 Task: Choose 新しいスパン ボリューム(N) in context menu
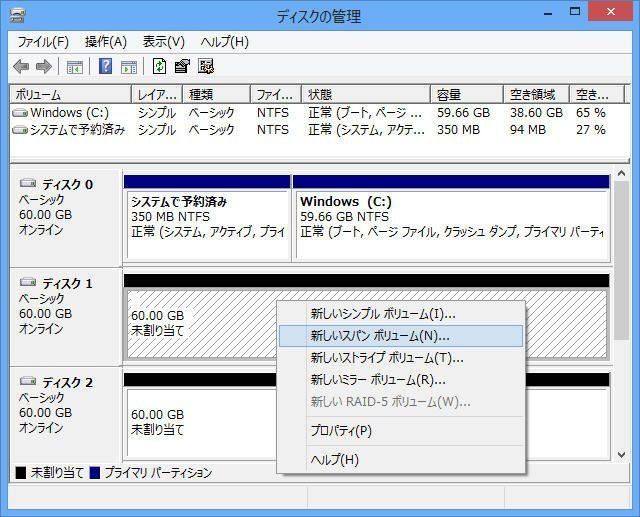380,336
